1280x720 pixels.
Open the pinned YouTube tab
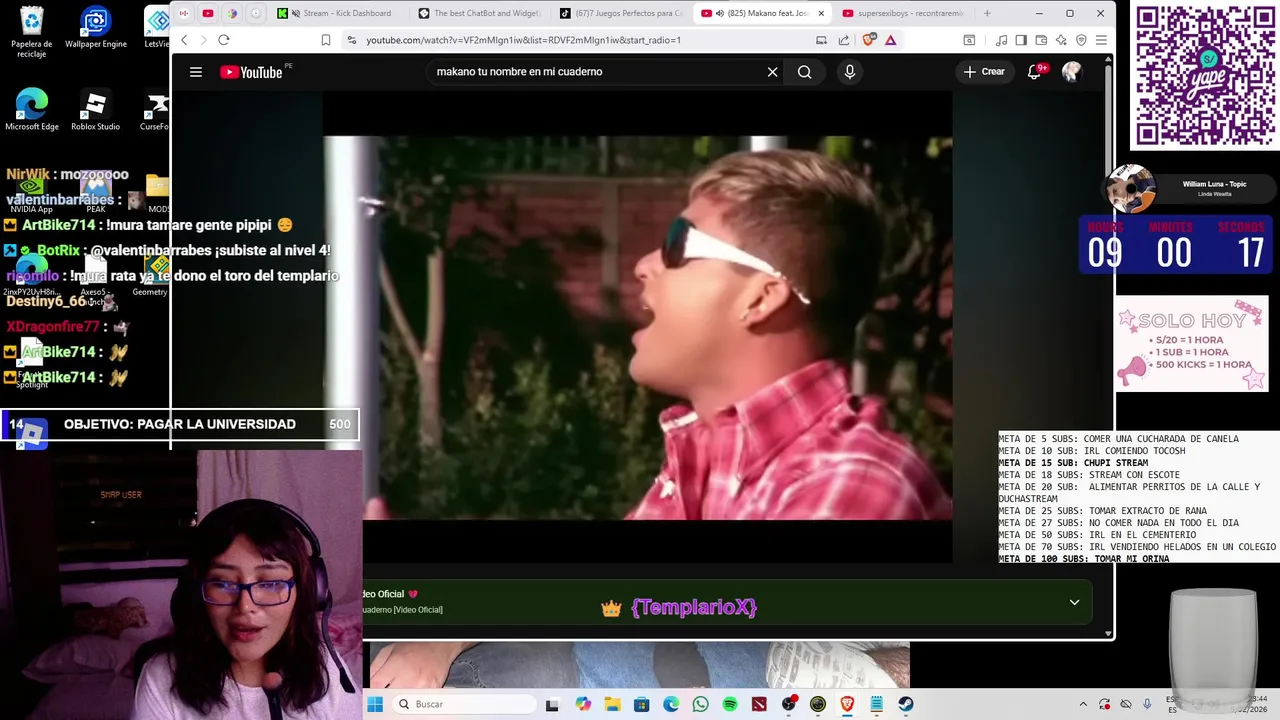coord(207,13)
